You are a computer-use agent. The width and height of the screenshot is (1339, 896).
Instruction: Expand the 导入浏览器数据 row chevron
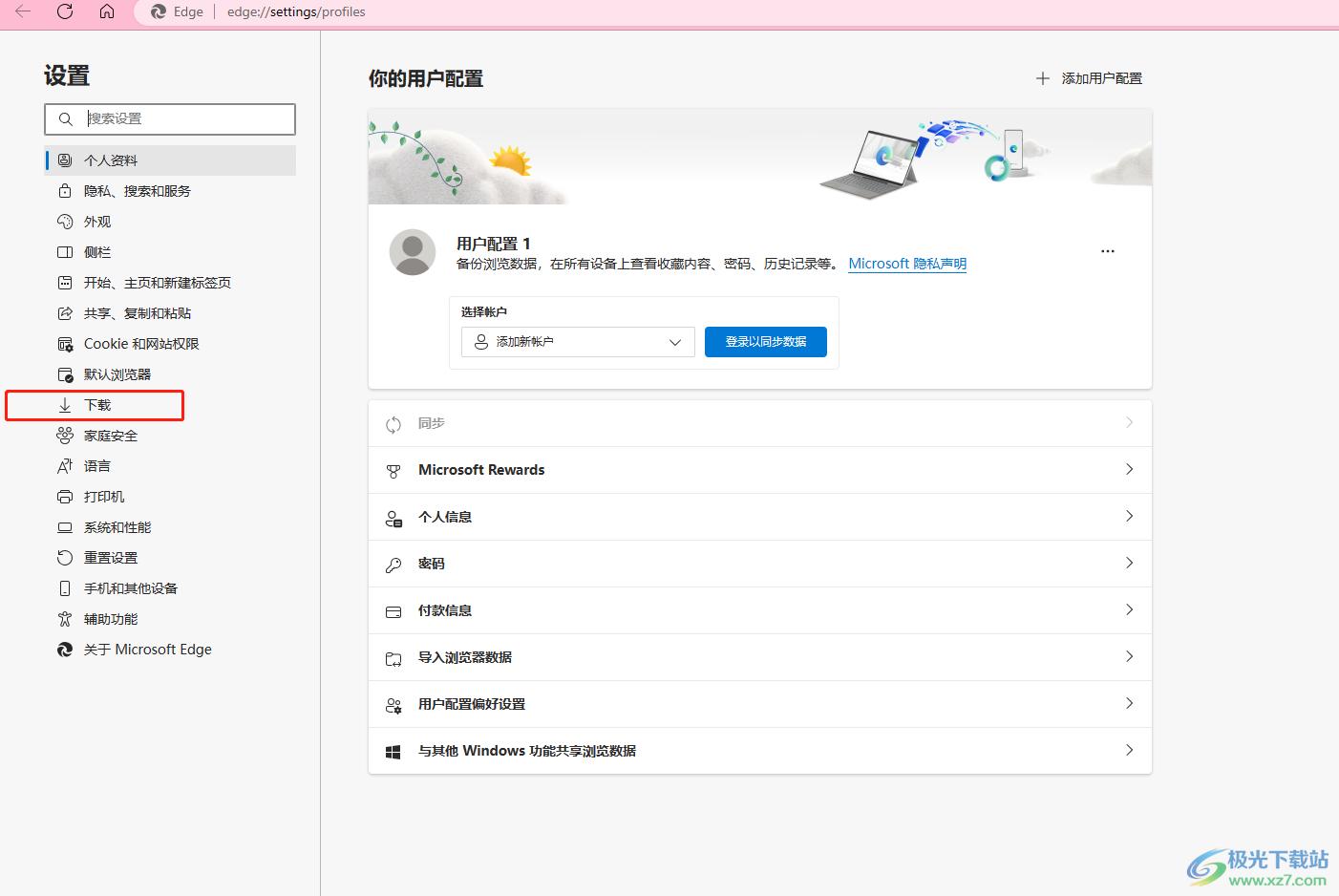[1129, 656]
